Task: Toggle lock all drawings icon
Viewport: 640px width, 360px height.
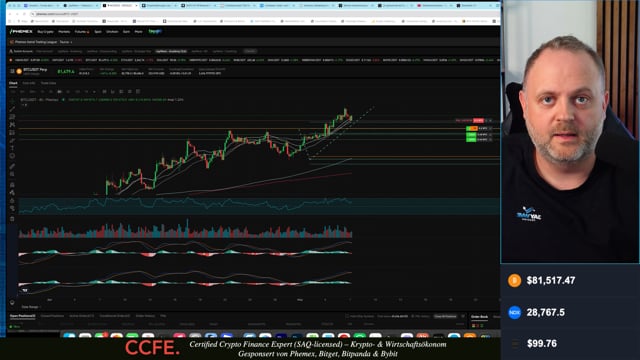Action: 12,200
